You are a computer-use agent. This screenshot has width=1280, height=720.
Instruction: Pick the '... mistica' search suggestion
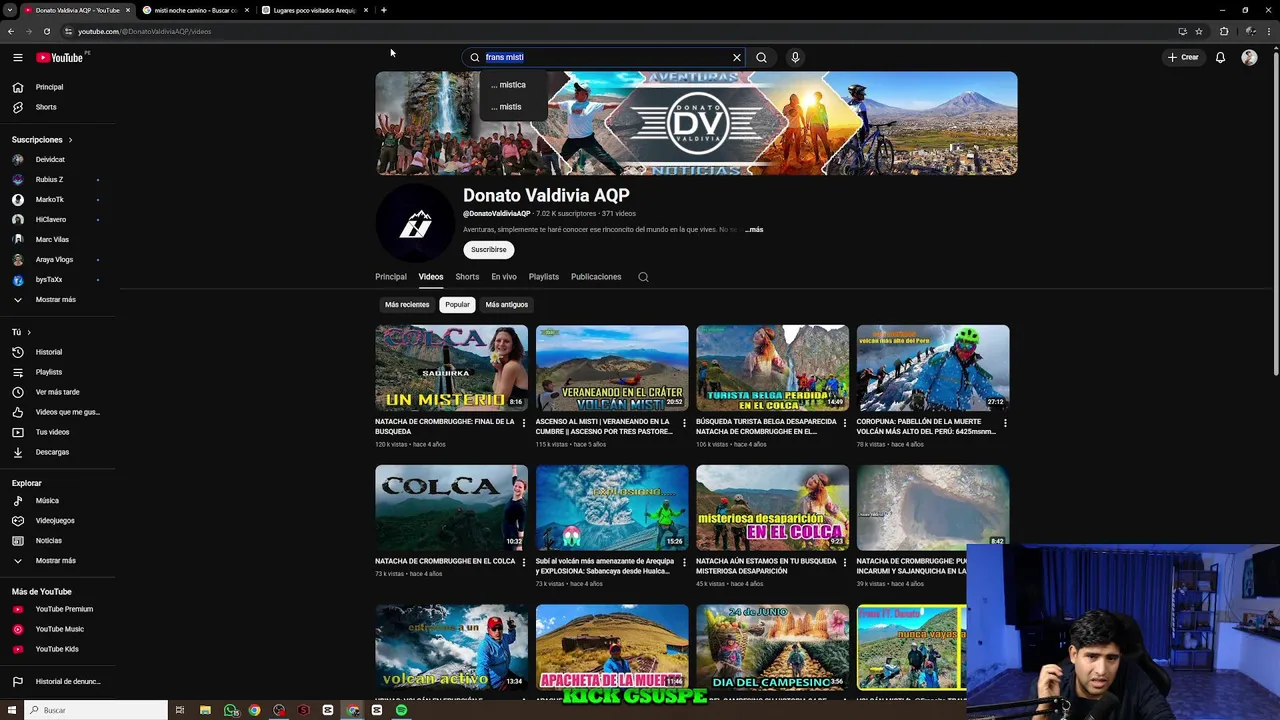(511, 85)
